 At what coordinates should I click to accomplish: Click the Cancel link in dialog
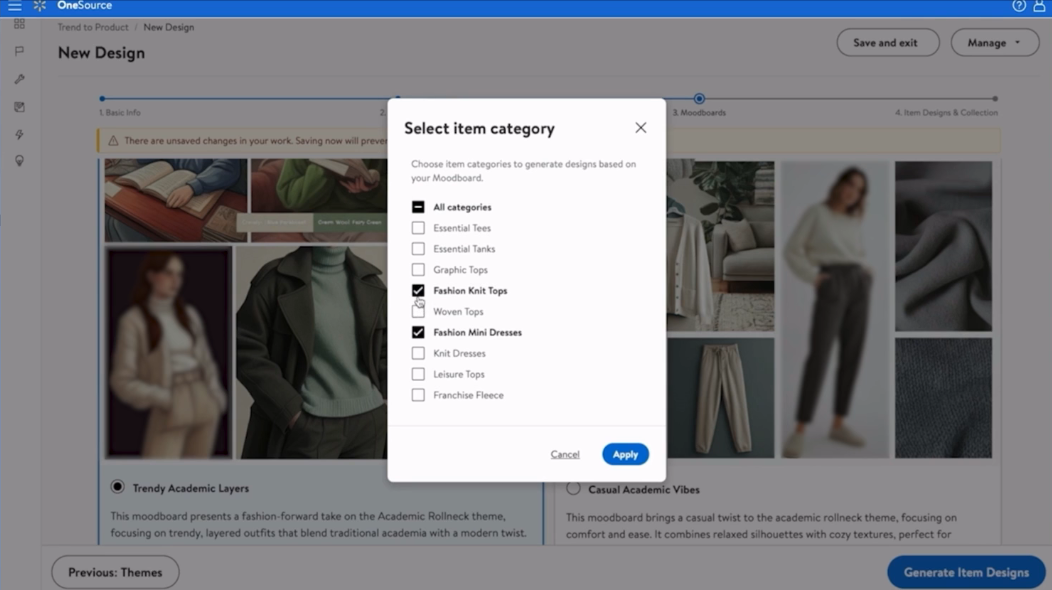565,455
